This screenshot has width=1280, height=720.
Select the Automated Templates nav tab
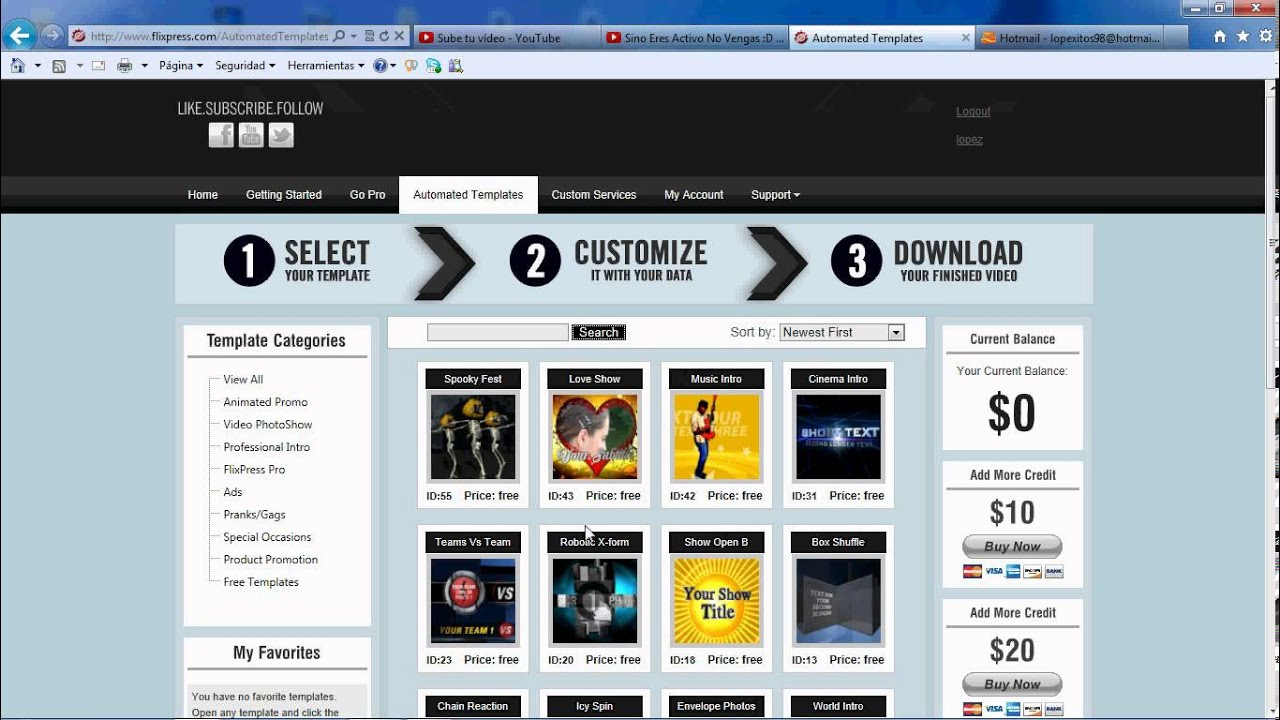pyautogui.click(x=468, y=195)
